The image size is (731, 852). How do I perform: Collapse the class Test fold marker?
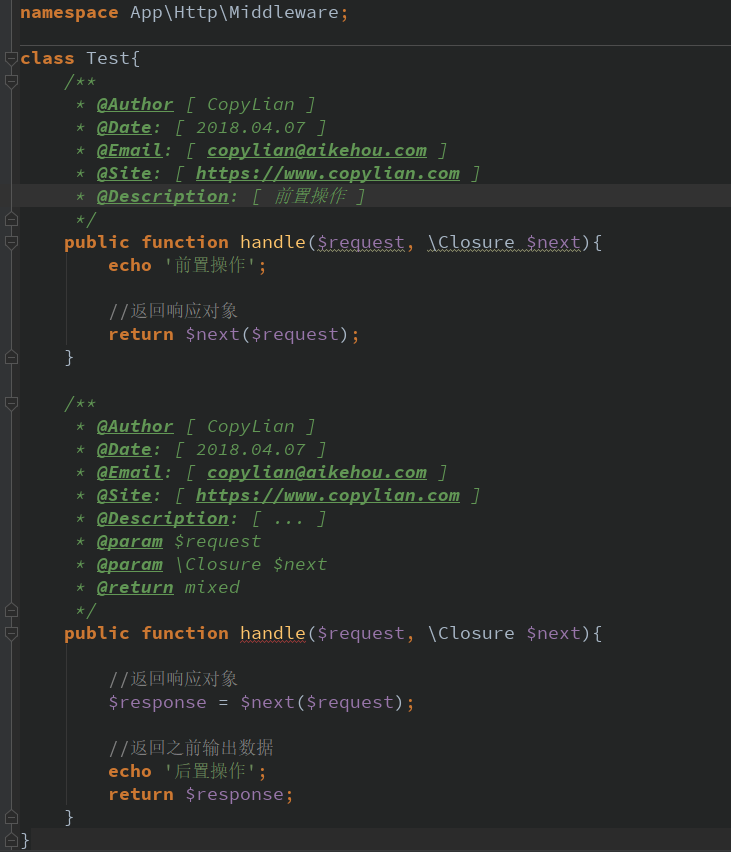click(11, 58)
